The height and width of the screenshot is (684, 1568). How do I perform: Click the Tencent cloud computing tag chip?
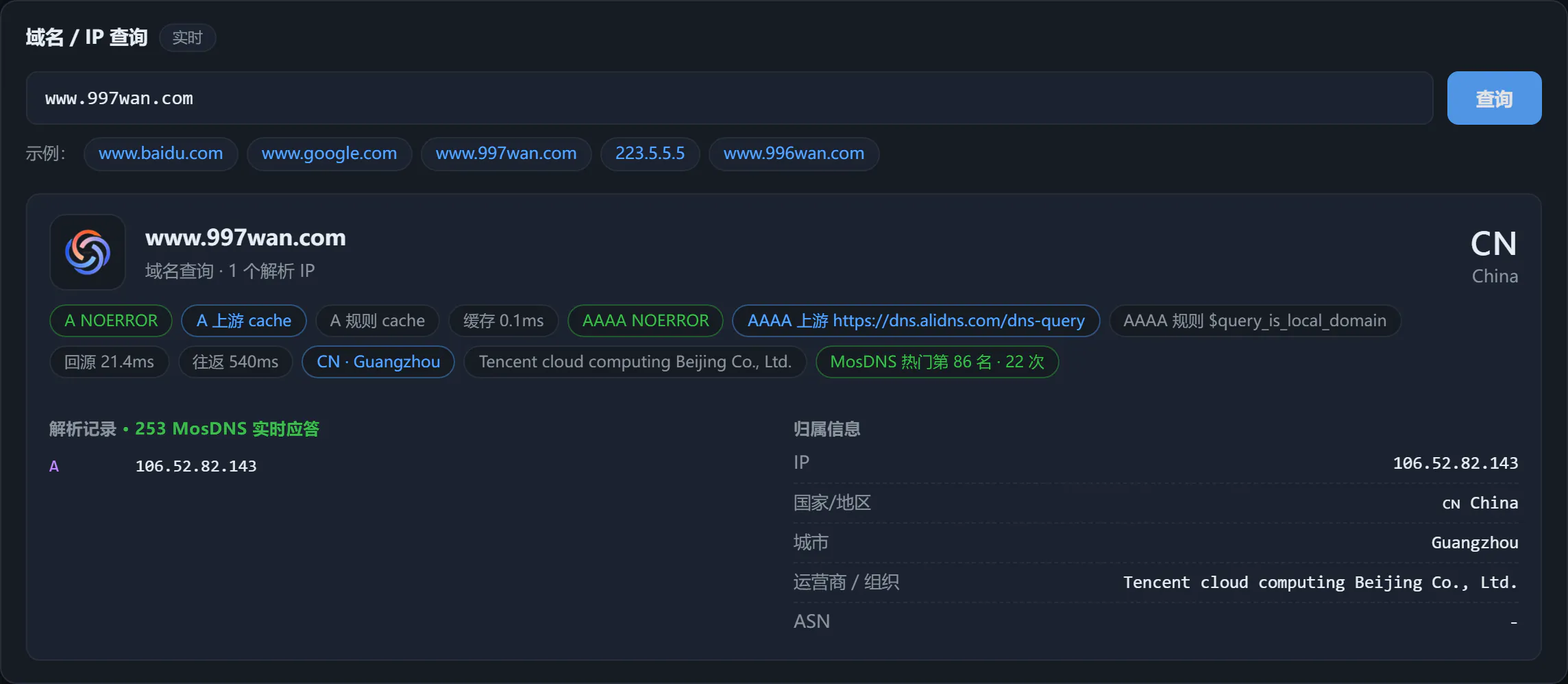point(635,362)
